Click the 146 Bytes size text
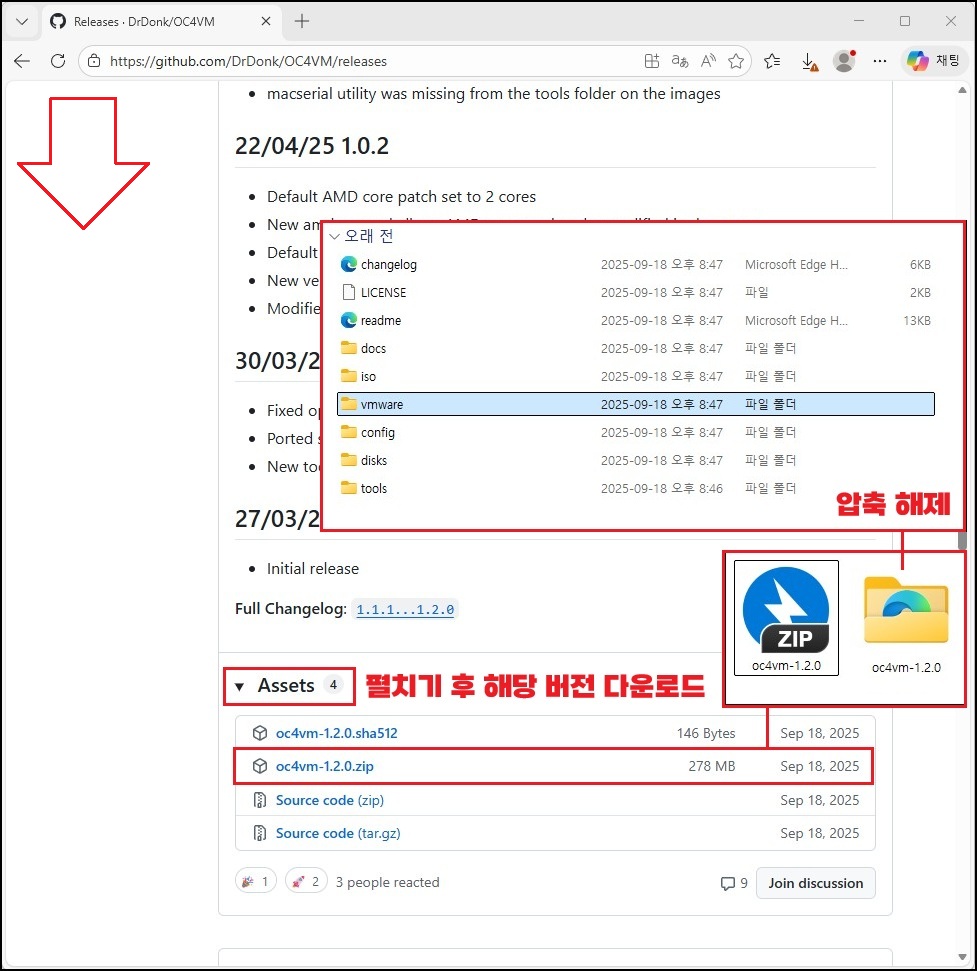This screenshot has height=971, width=977. point(706,734)
